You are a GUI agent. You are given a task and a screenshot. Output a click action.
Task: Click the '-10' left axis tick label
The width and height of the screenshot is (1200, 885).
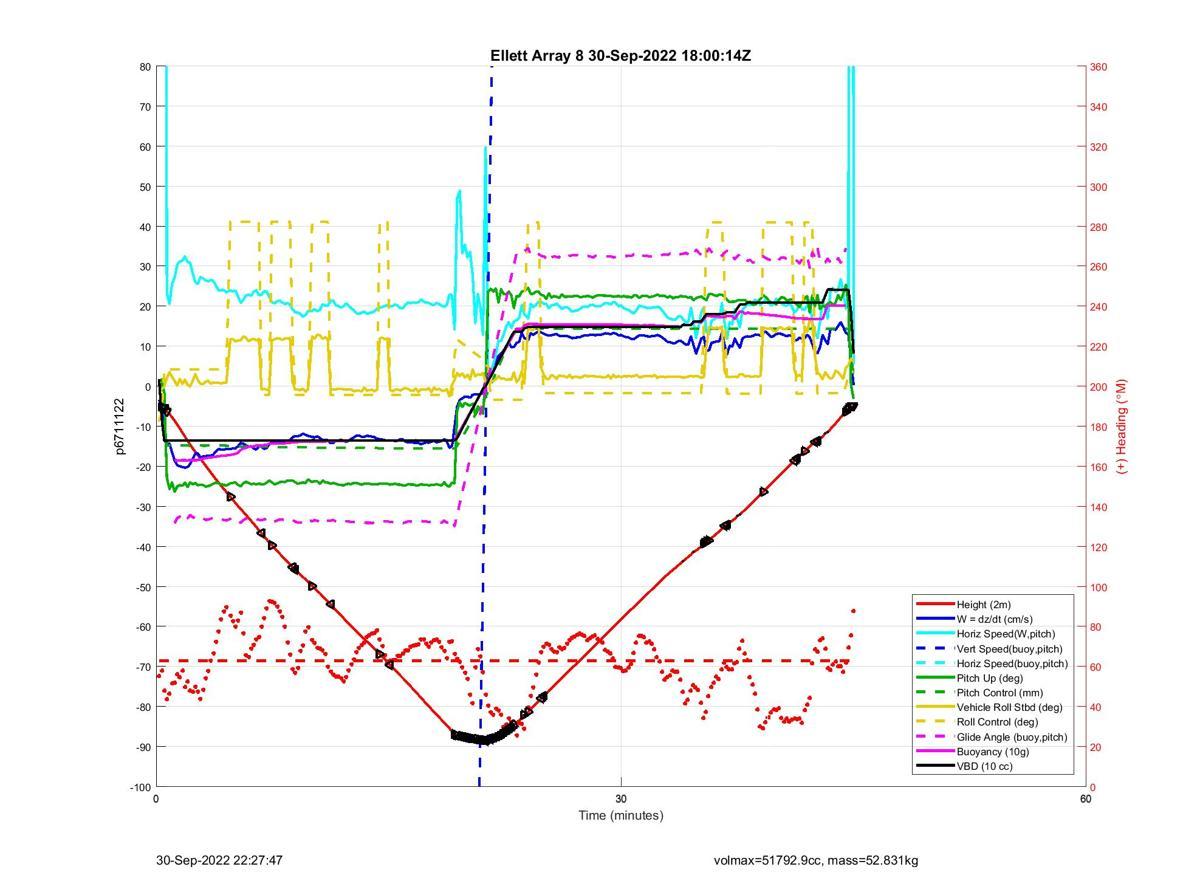pos(141,427)
